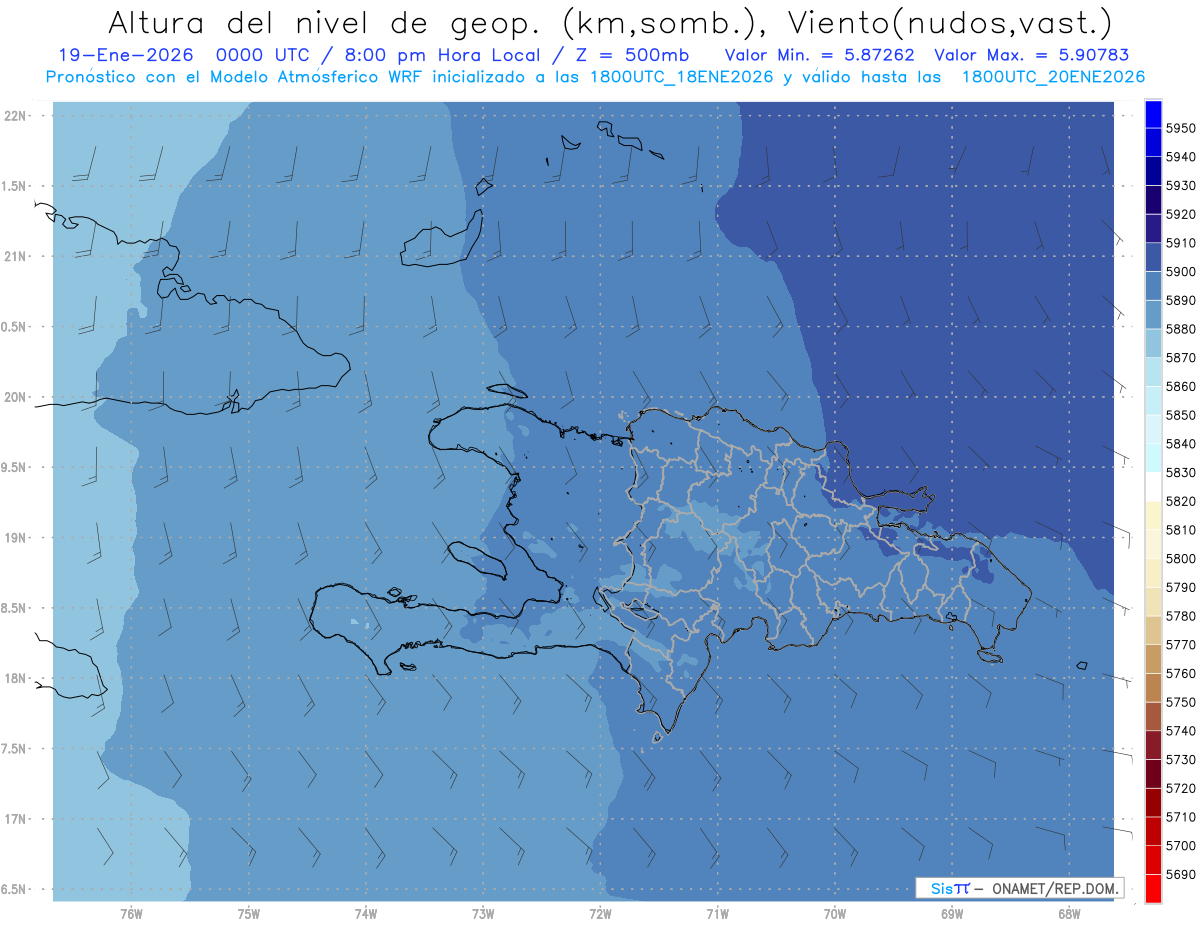Click the bright red swatch below 5690
1200x927 pixels.
click(1152, 888)
